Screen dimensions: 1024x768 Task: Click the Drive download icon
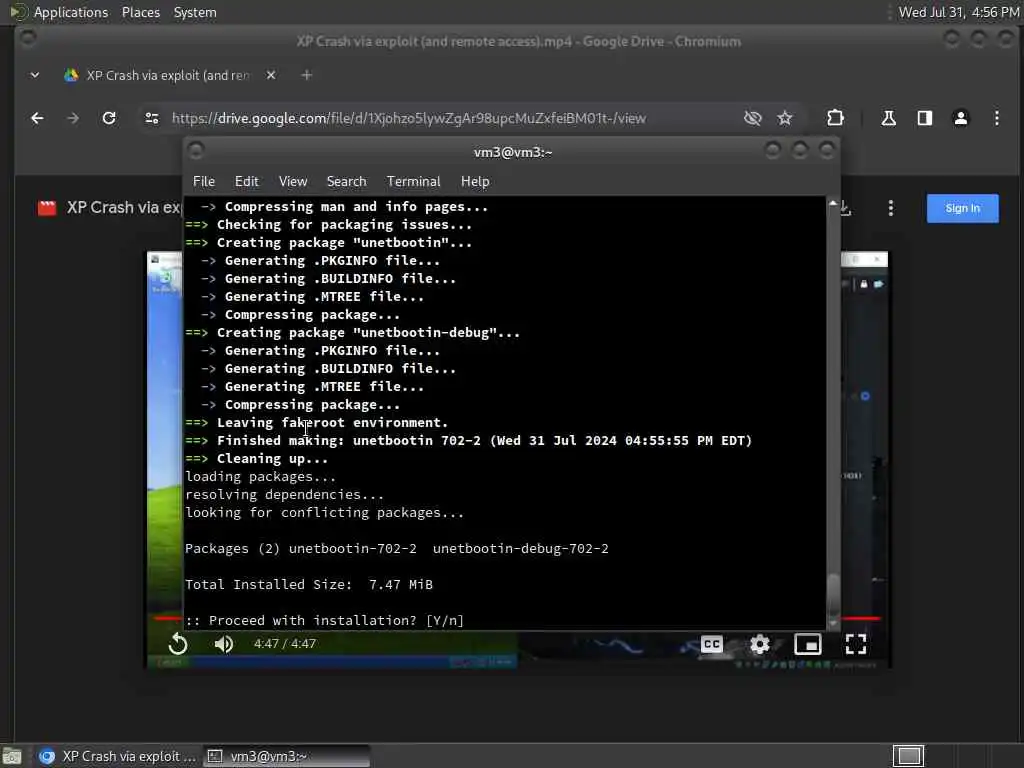[846, 208]
